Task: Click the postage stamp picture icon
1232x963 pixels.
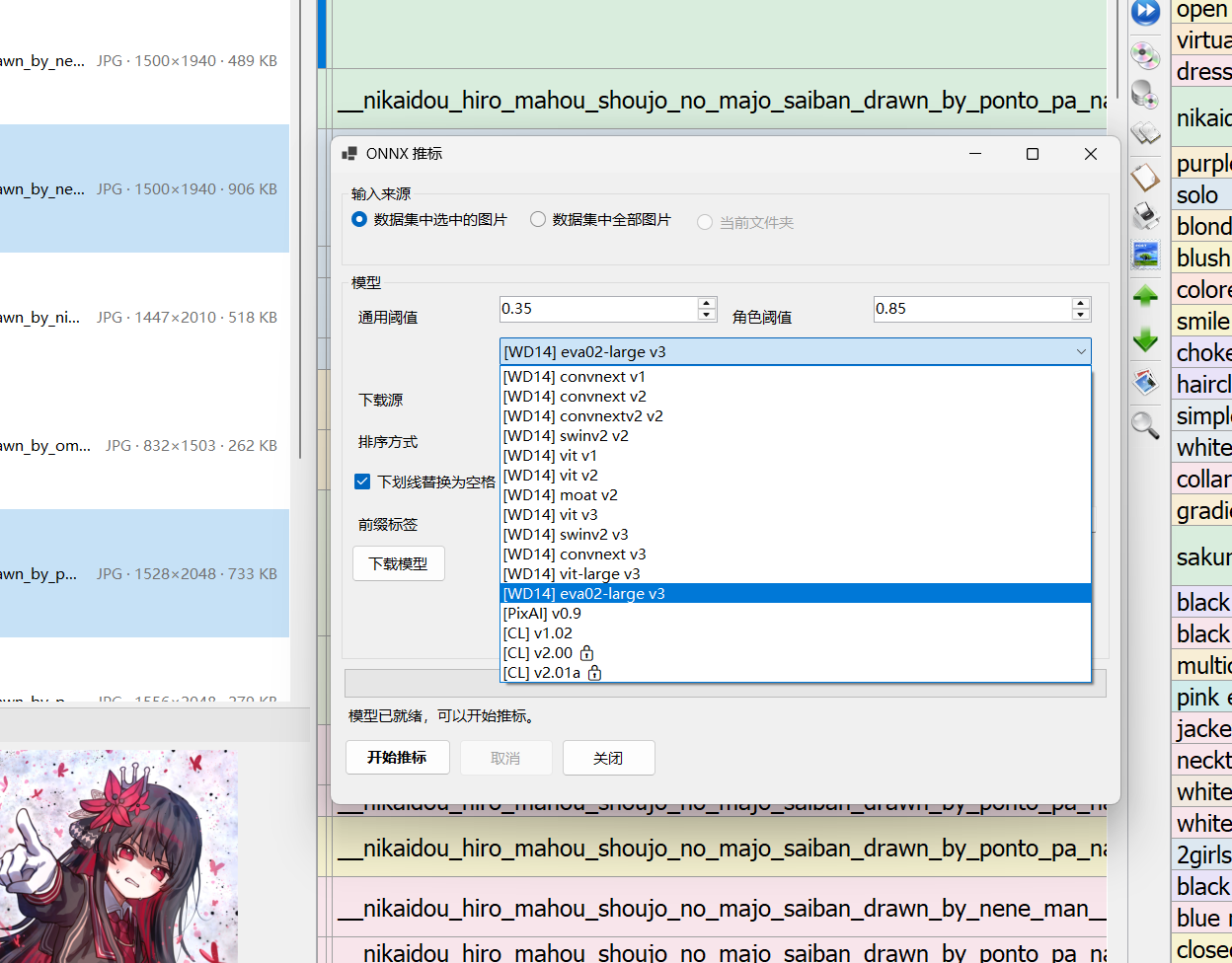Action: point(1145,254)
